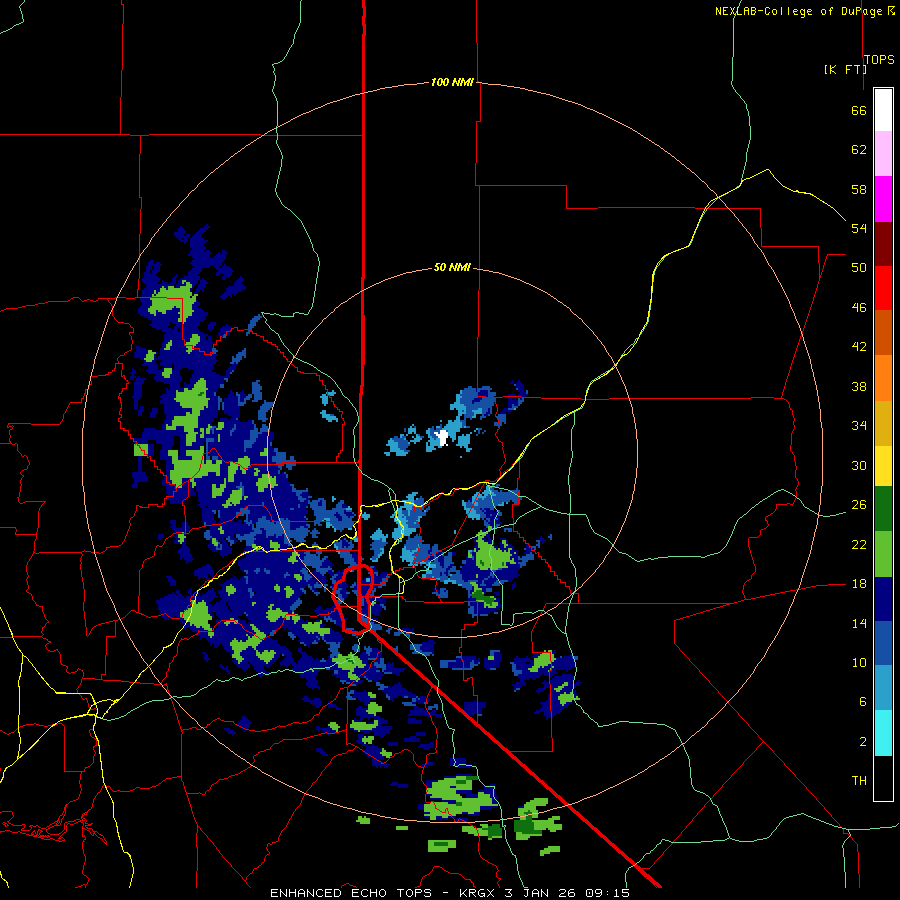Select the navy blue legend swatch

coord(883,599)
